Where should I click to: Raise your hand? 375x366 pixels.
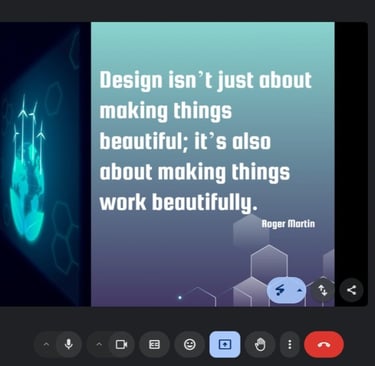point(260,344)
